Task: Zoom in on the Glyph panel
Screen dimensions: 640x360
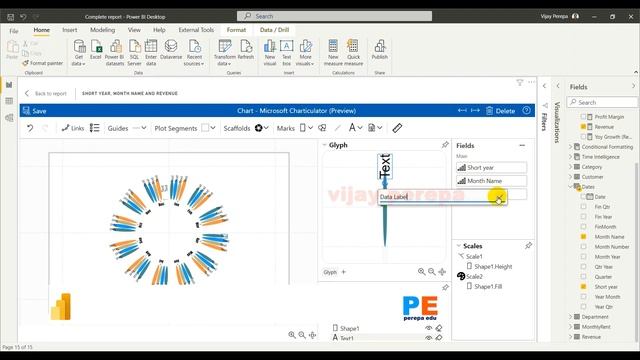Action: [x=422, y=272]
